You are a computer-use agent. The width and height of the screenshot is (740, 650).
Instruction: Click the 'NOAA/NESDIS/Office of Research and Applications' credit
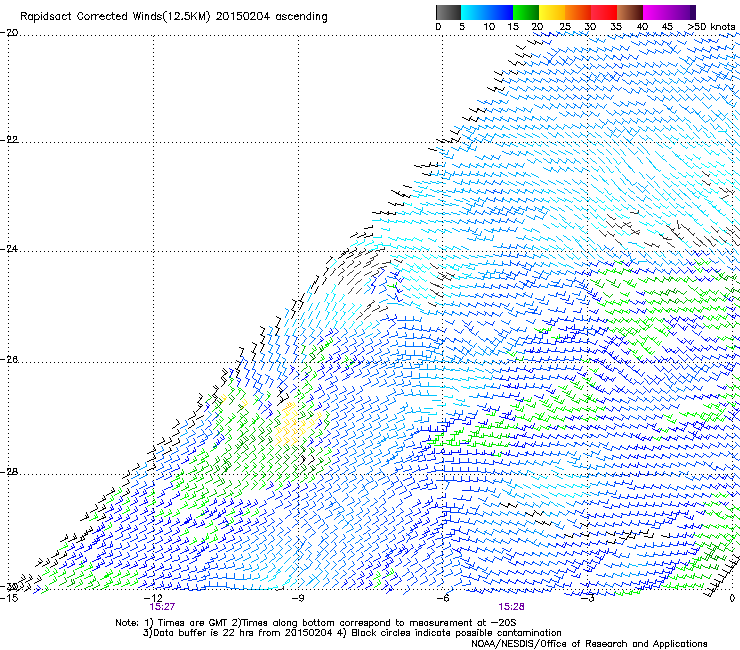pyautogui.click(x=589, y=644)
